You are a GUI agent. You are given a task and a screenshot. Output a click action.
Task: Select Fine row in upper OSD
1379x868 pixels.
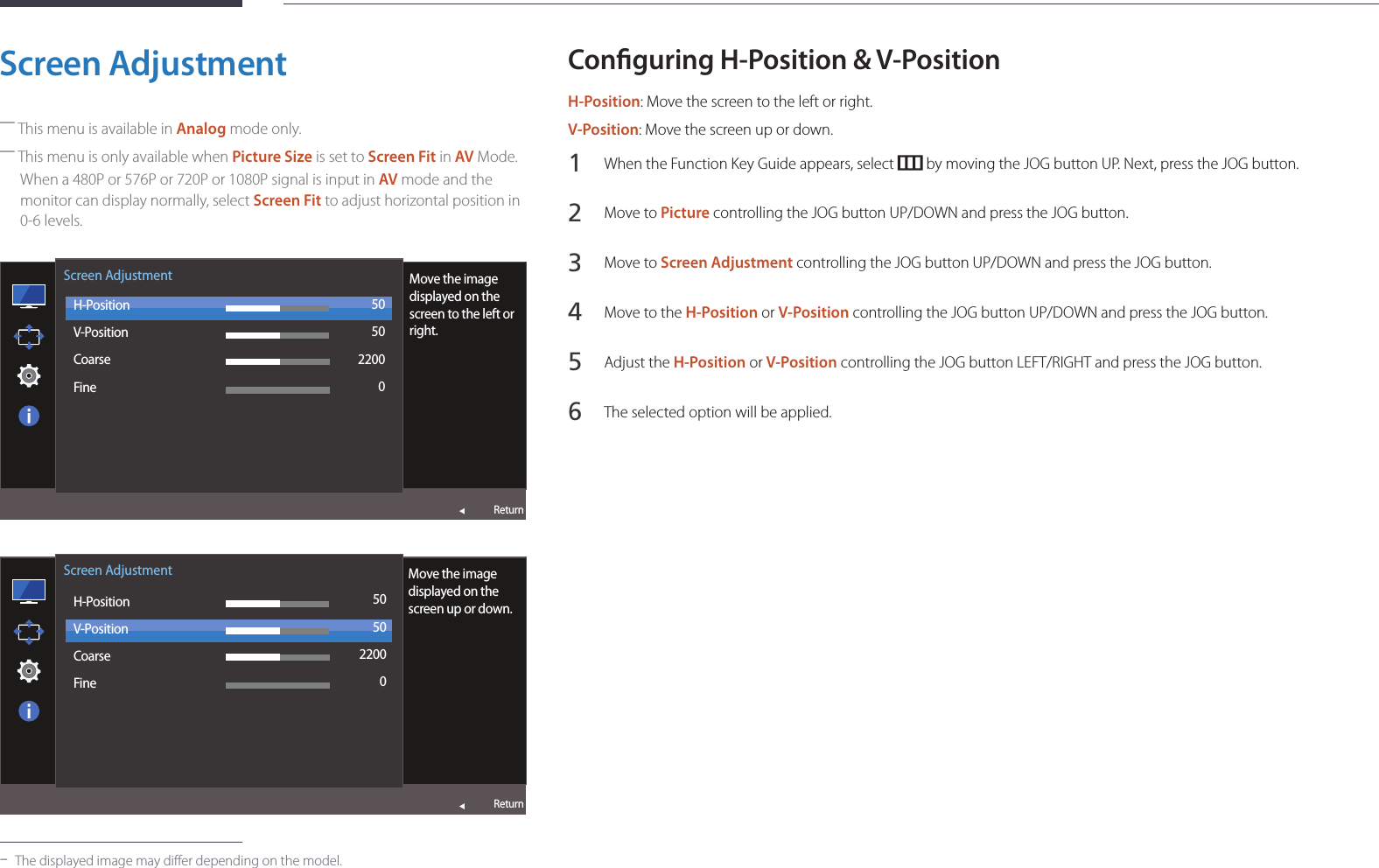[228, 388]
